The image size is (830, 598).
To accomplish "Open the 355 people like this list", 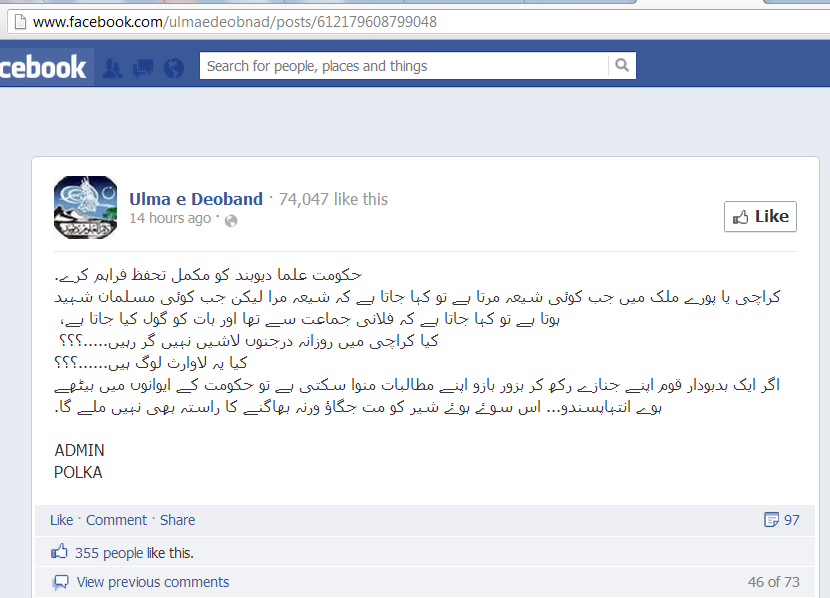I will click(109, 553).
